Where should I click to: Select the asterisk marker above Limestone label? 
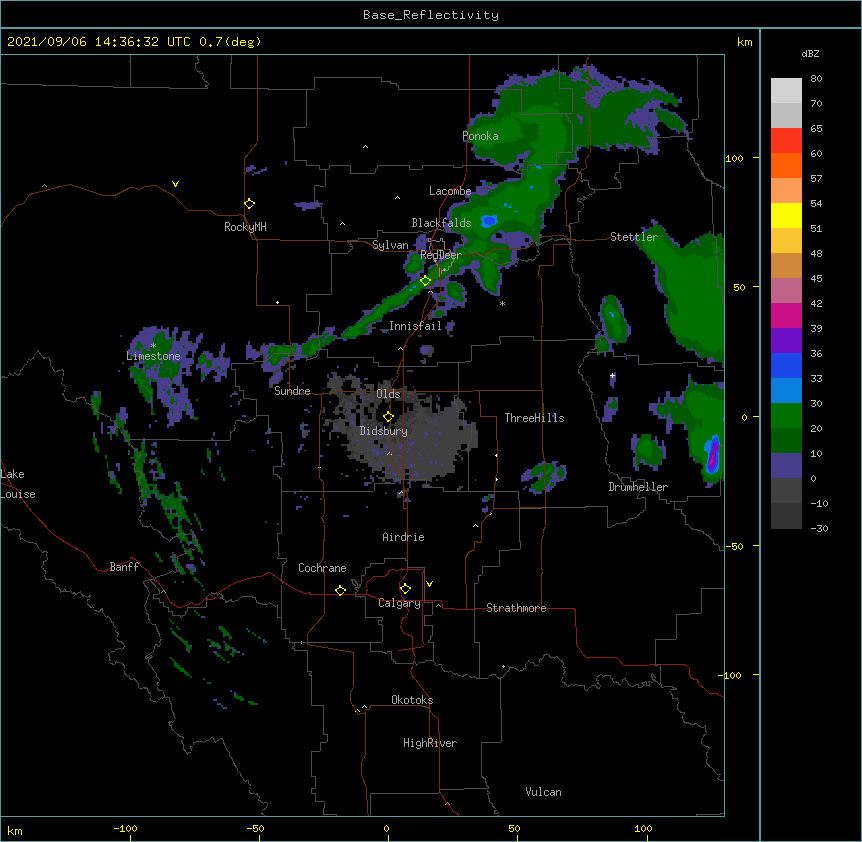click(x=153, y=346)
